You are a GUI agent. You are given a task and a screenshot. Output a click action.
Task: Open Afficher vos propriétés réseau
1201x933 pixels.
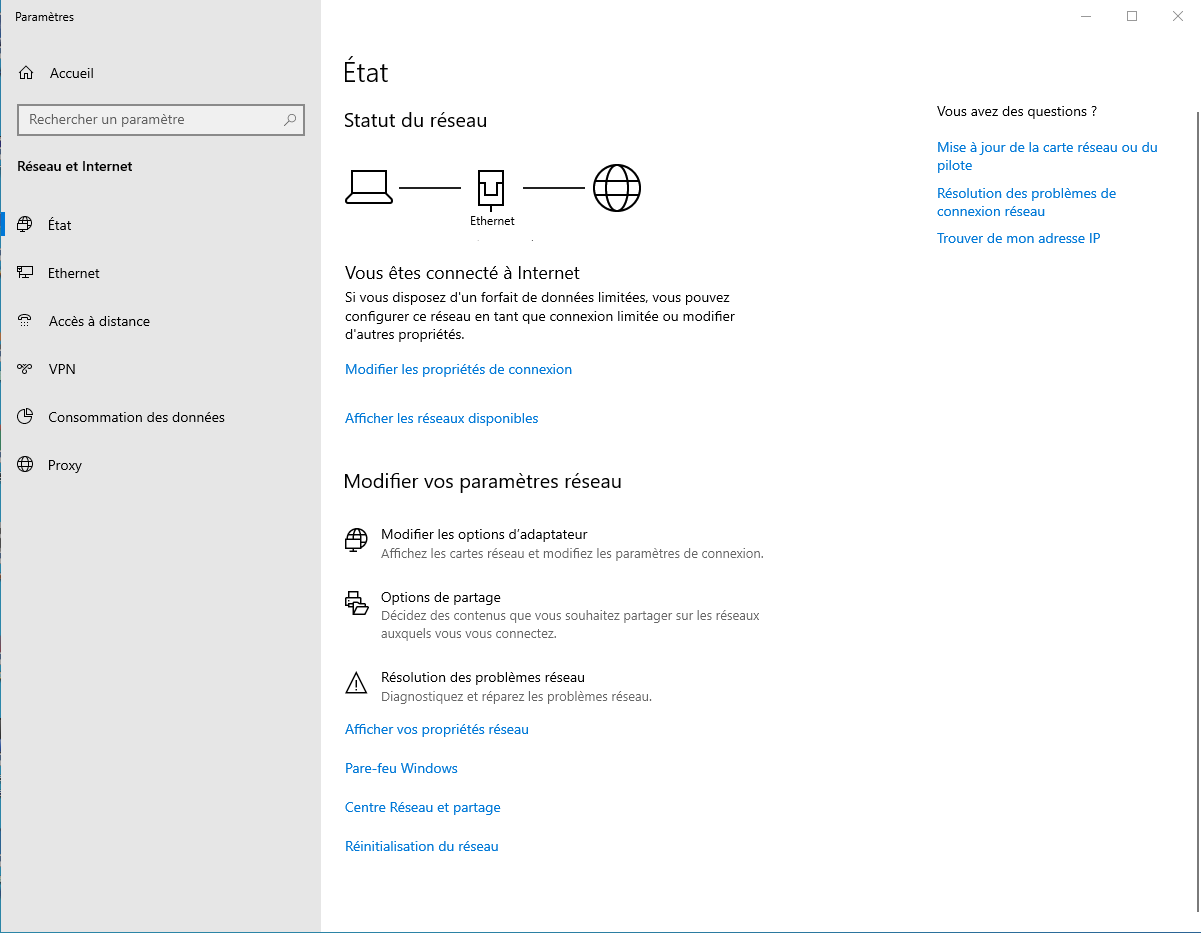coord(436,729)
